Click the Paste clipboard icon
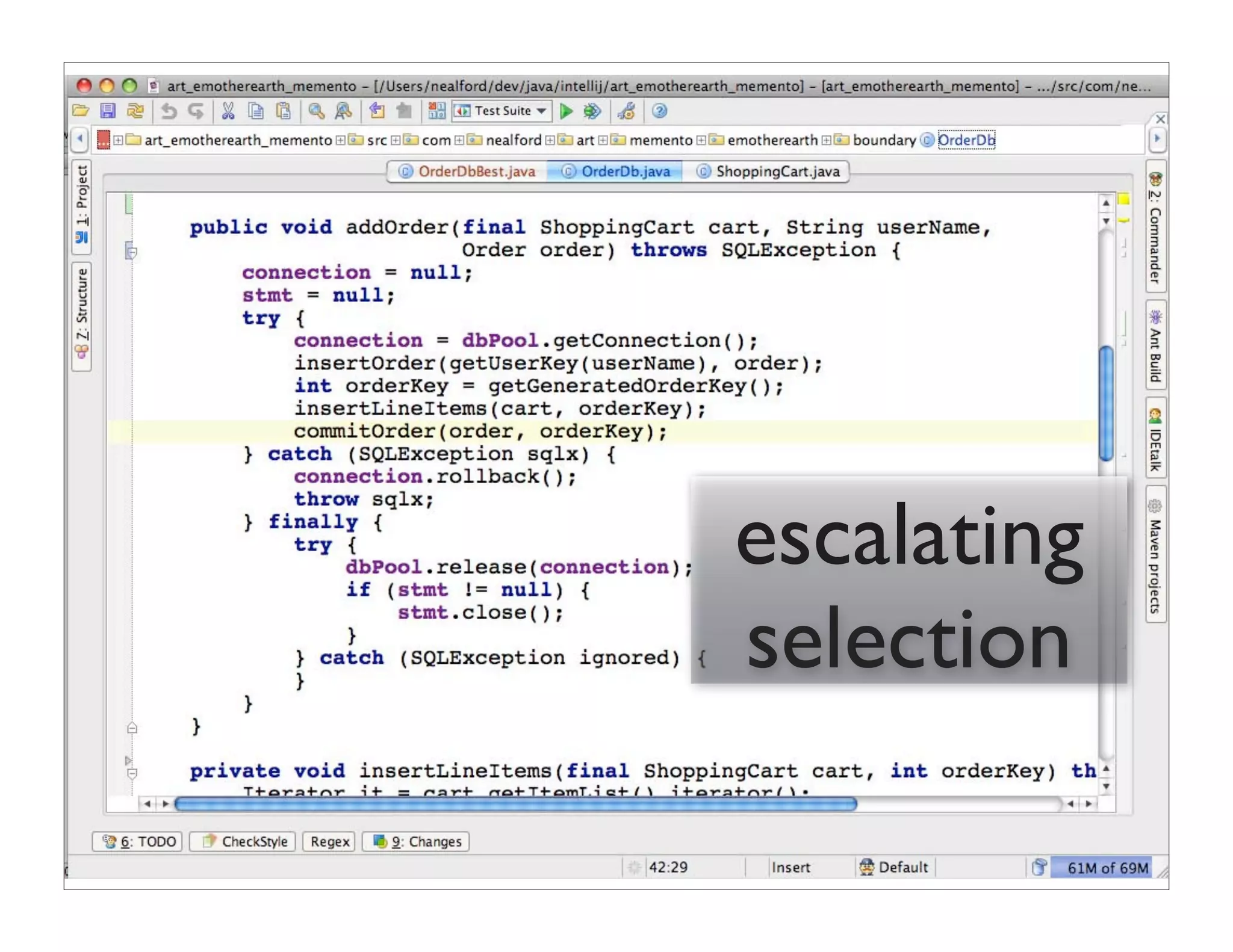This screenshot has height=952, width=1233. (283, 111)
